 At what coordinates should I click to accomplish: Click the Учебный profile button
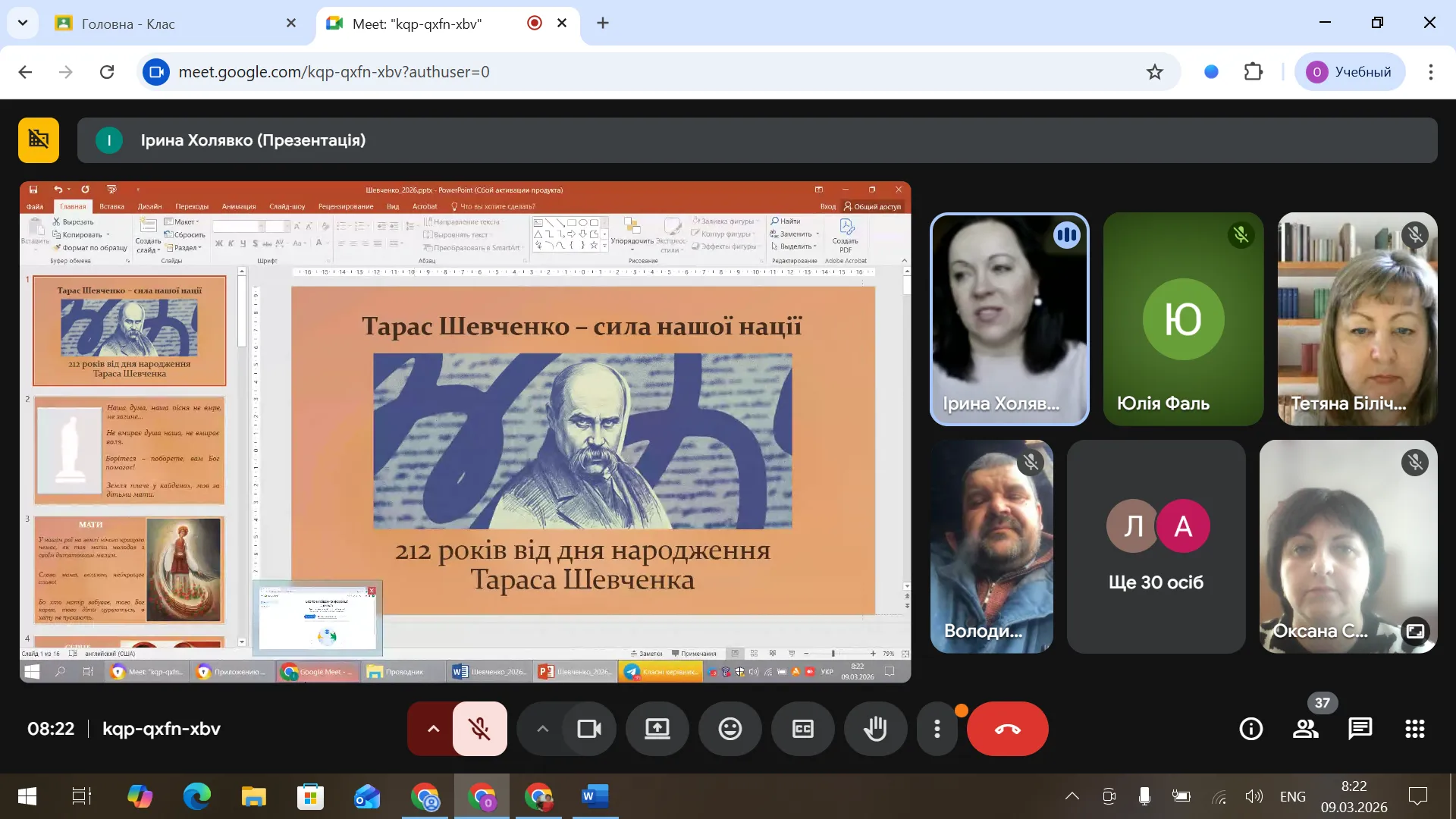1349,72
